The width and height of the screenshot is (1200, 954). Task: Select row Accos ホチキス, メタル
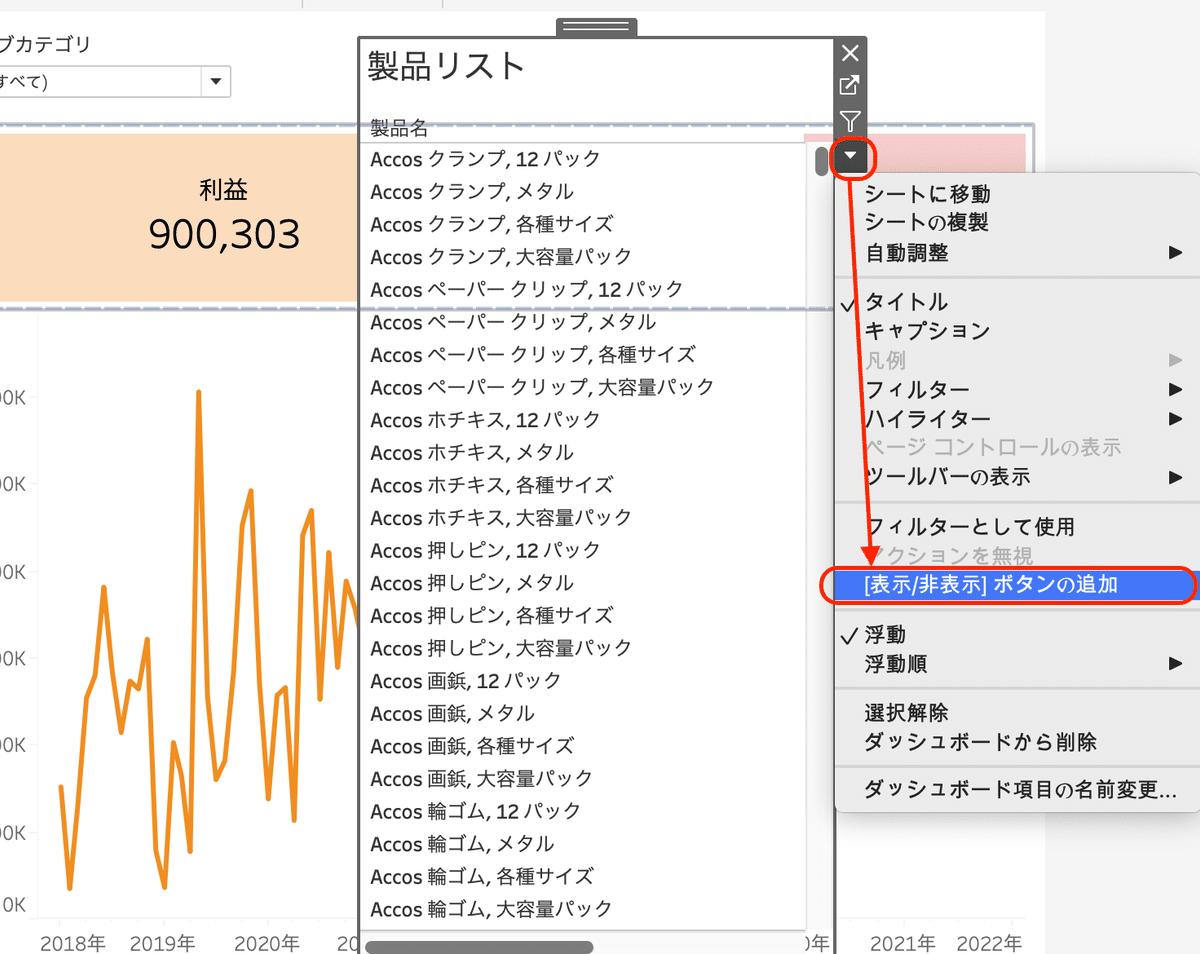[x=472, y=452]
